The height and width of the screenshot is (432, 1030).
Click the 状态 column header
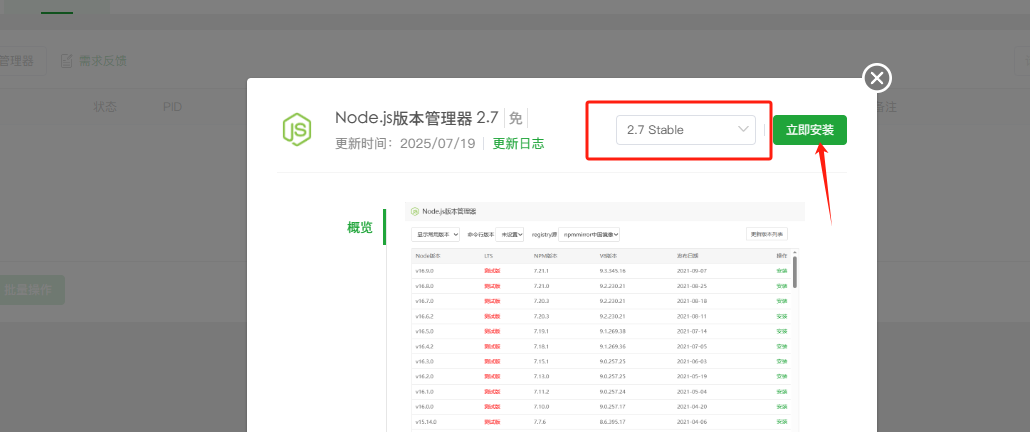pos(105,106)
